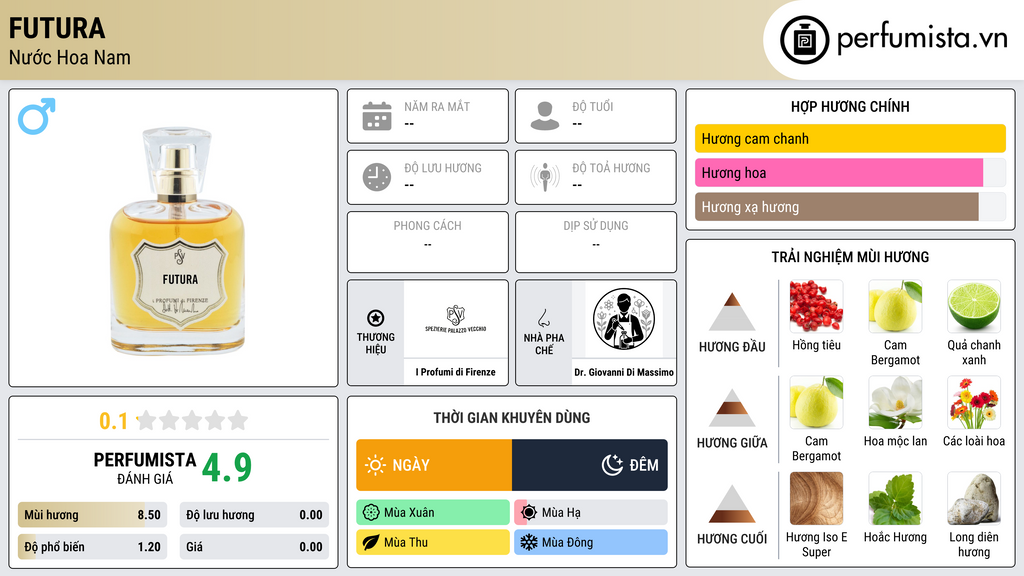Image resolution: width=1024 pixels, height=576 pixels.
Task: Click the 0.1 user rating value
Action: click(x=114, y=421)
